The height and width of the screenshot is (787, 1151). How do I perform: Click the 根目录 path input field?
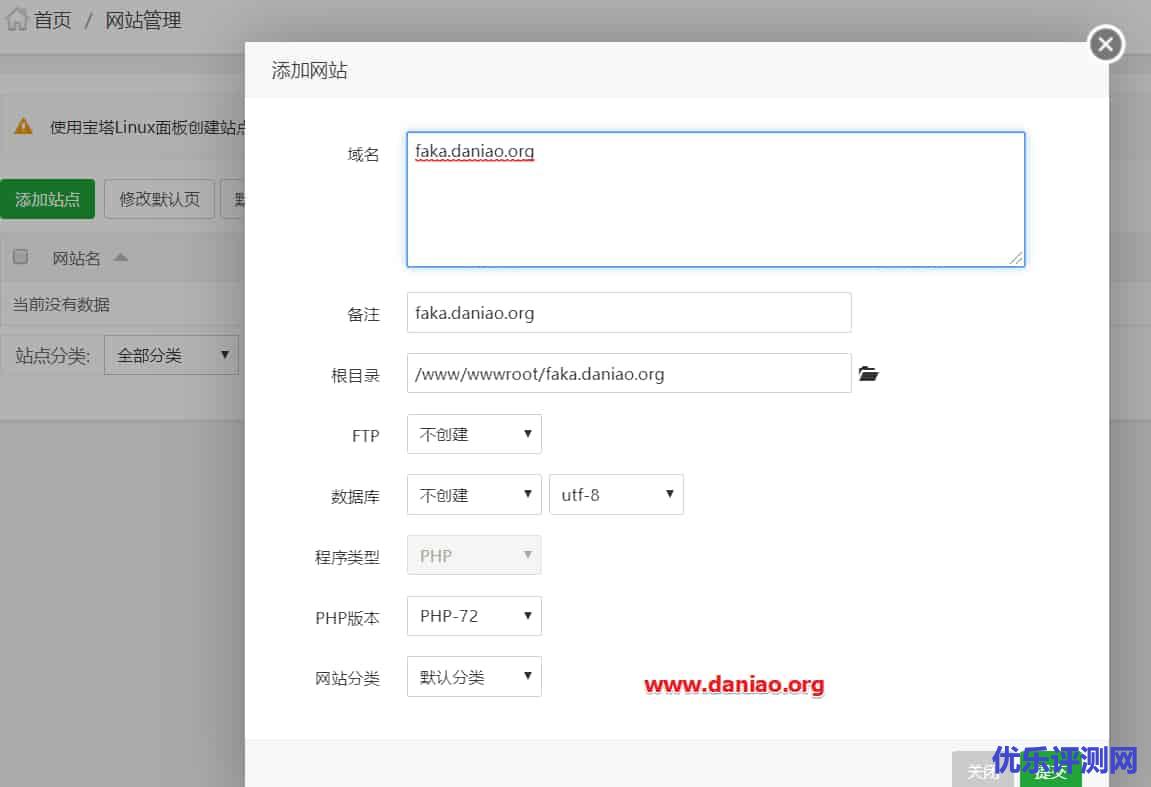point(628,374)
